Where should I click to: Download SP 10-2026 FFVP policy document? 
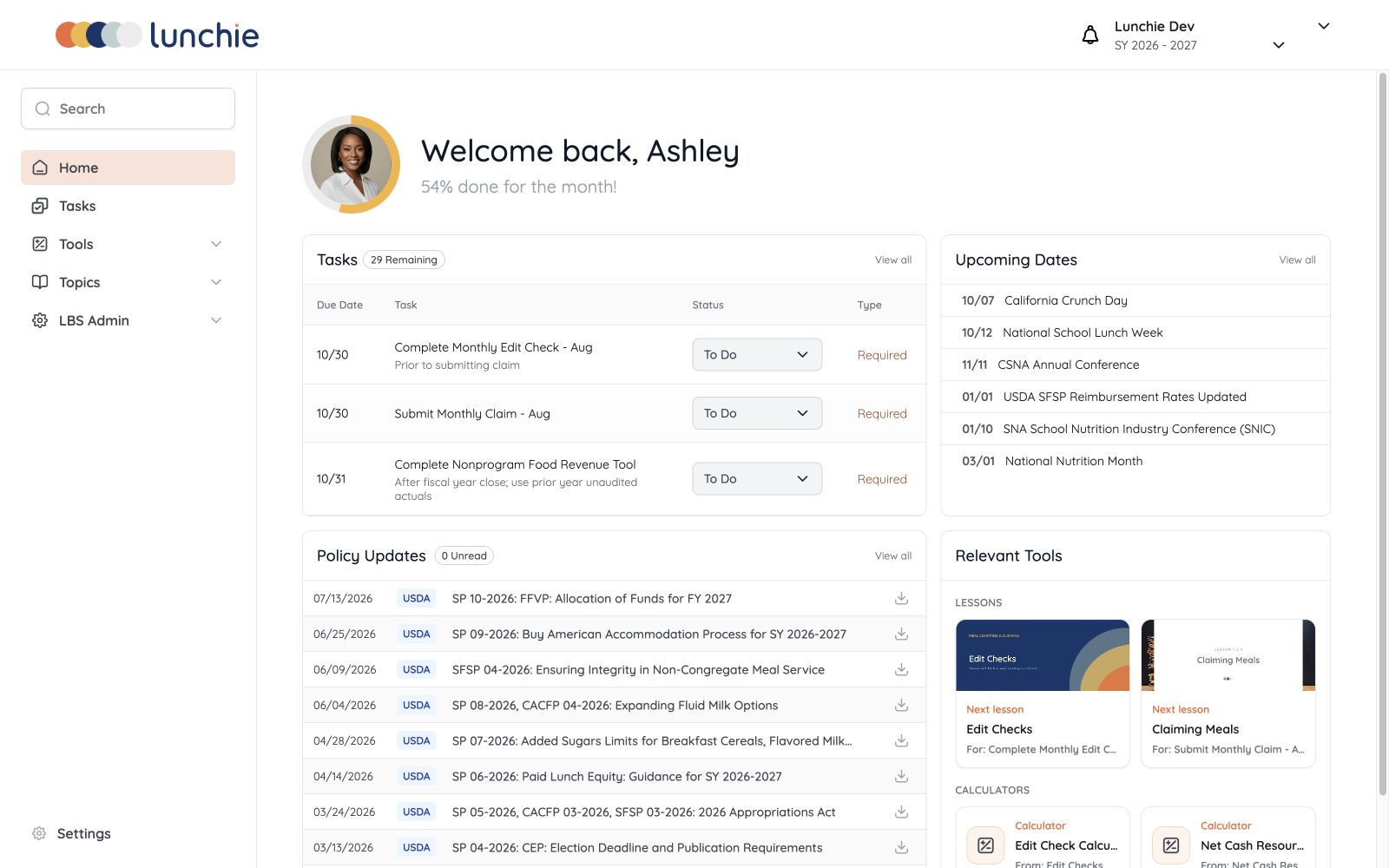[x=901, y=598]
